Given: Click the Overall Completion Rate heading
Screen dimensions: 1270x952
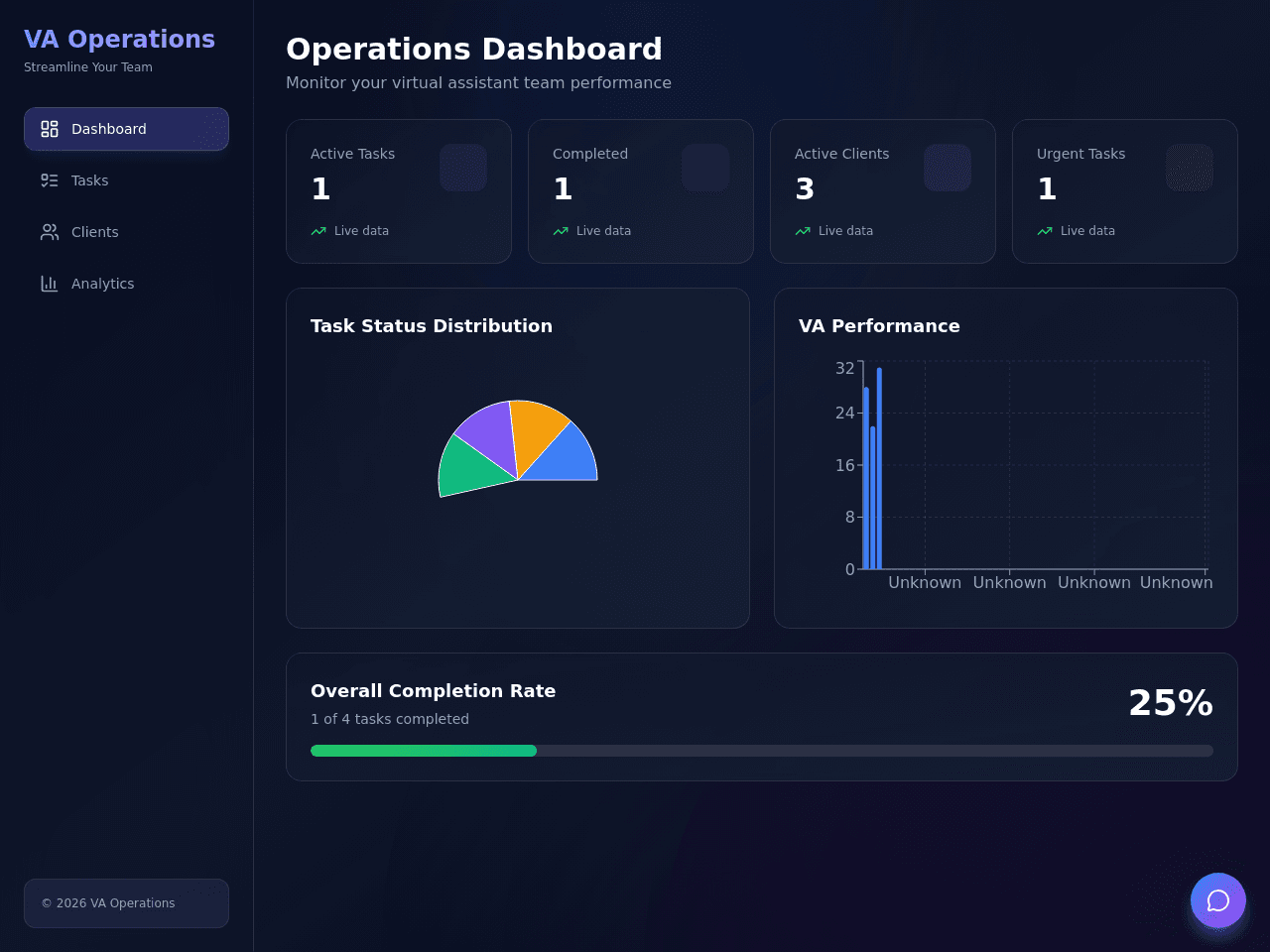Looking at the screenshot, I should tap(433, 691).
